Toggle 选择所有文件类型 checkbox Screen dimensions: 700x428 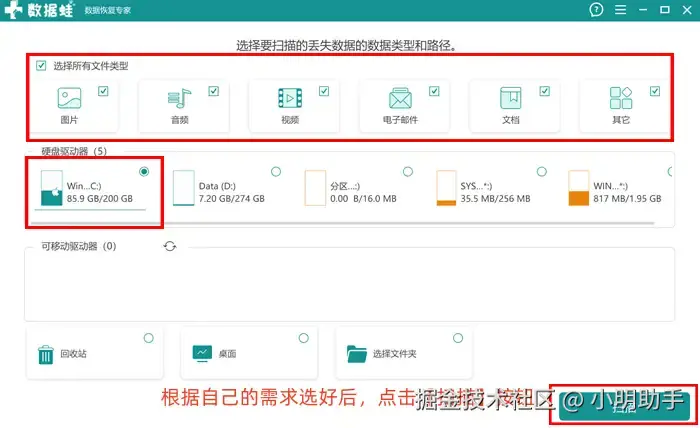[x=41, y=66]
